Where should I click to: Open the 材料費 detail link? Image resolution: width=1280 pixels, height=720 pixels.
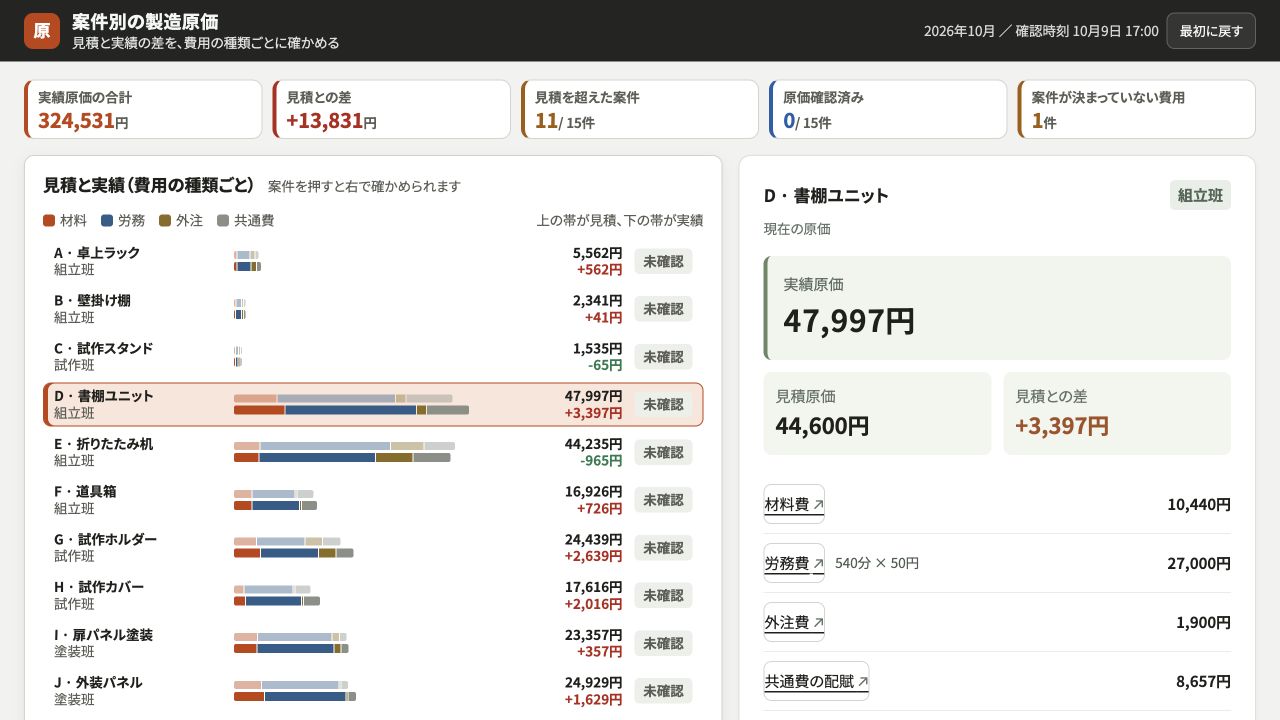(794, 504)
